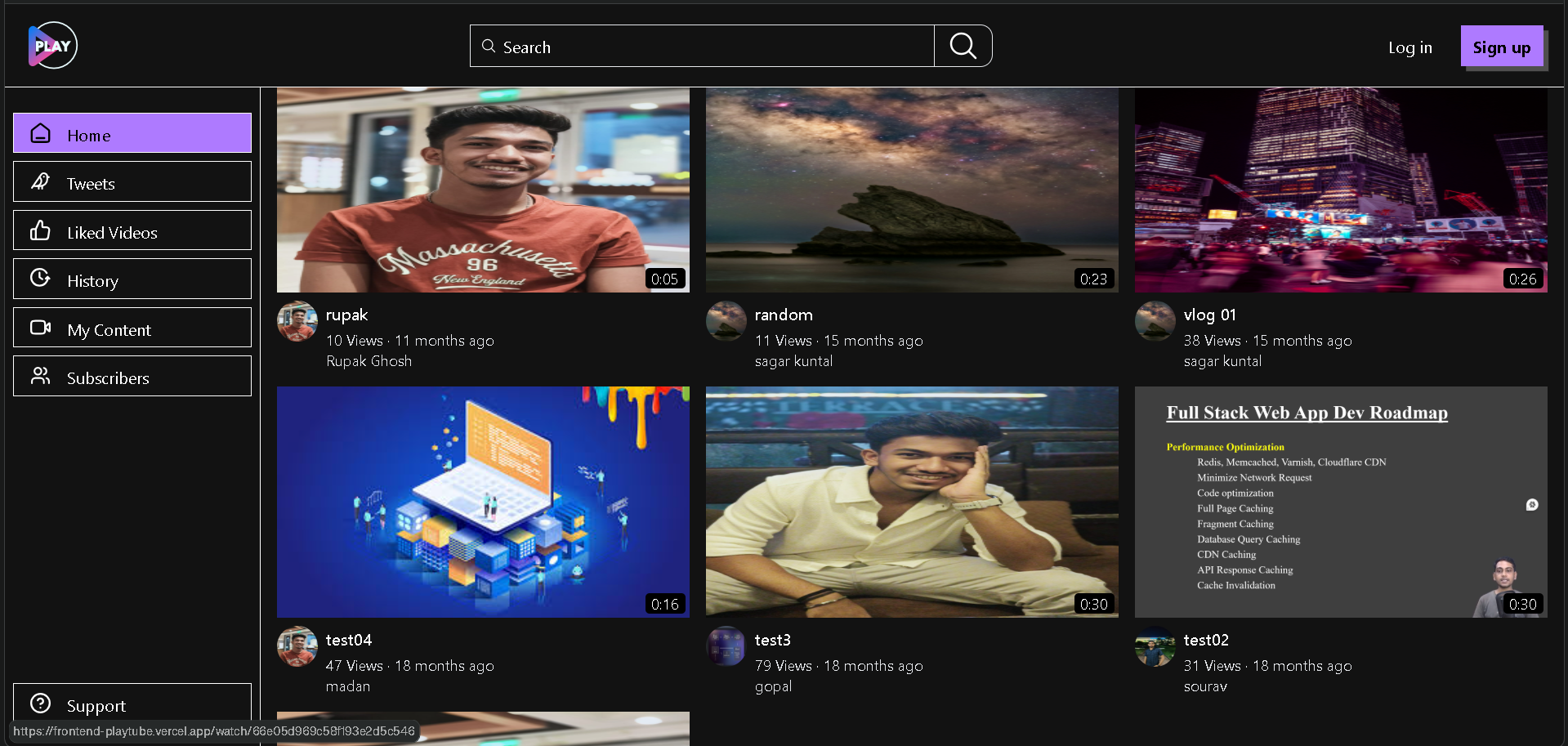Select the Home icon in the sidebar
Image resolution: width=1568 pixels, height=746 pixels.
click(39, 132)
